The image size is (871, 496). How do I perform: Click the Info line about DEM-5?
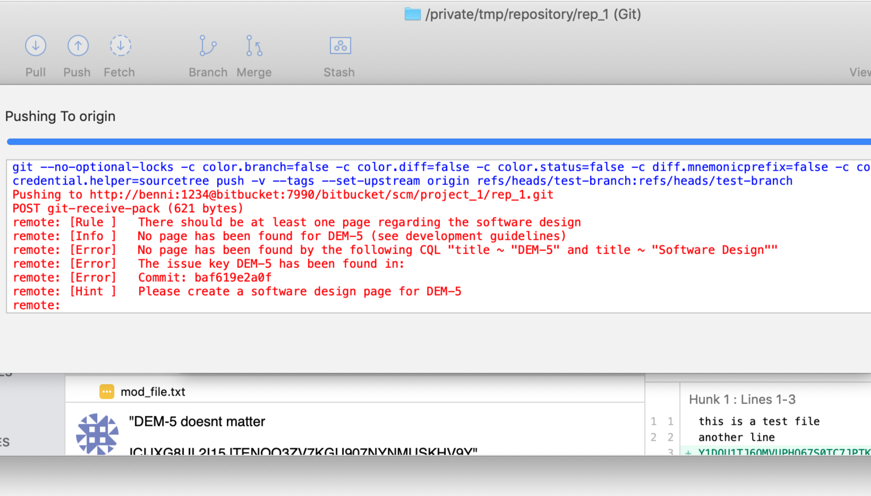point(289,236)
